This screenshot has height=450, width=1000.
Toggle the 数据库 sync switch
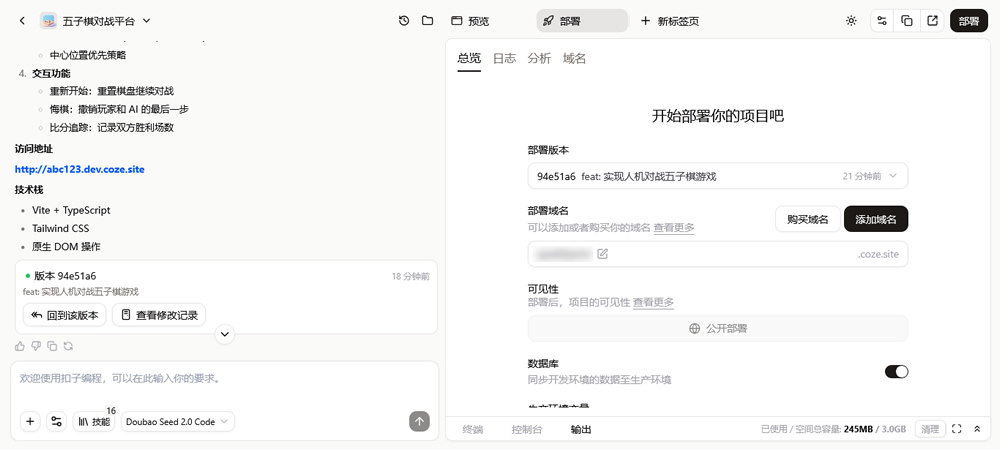896,372
